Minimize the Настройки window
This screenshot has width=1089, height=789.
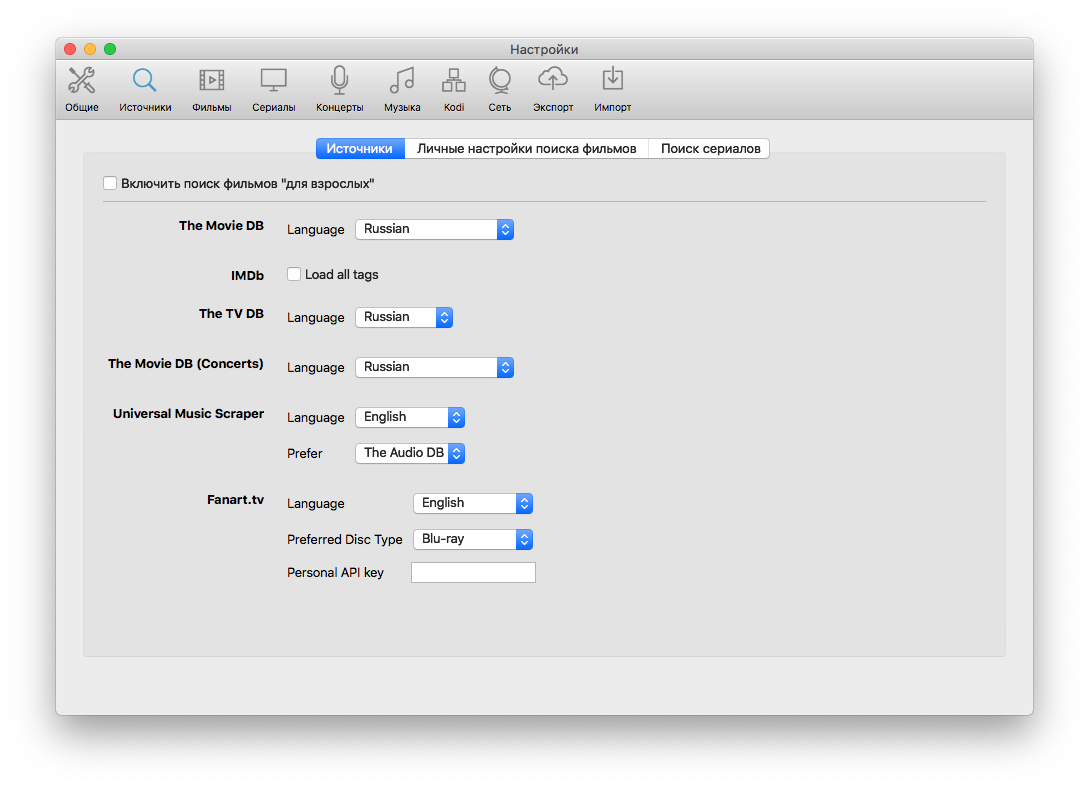[90, 49]
